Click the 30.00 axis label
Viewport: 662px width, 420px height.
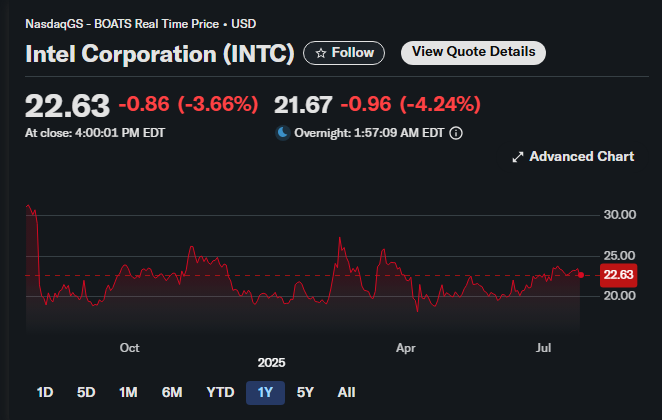point(619,215)
